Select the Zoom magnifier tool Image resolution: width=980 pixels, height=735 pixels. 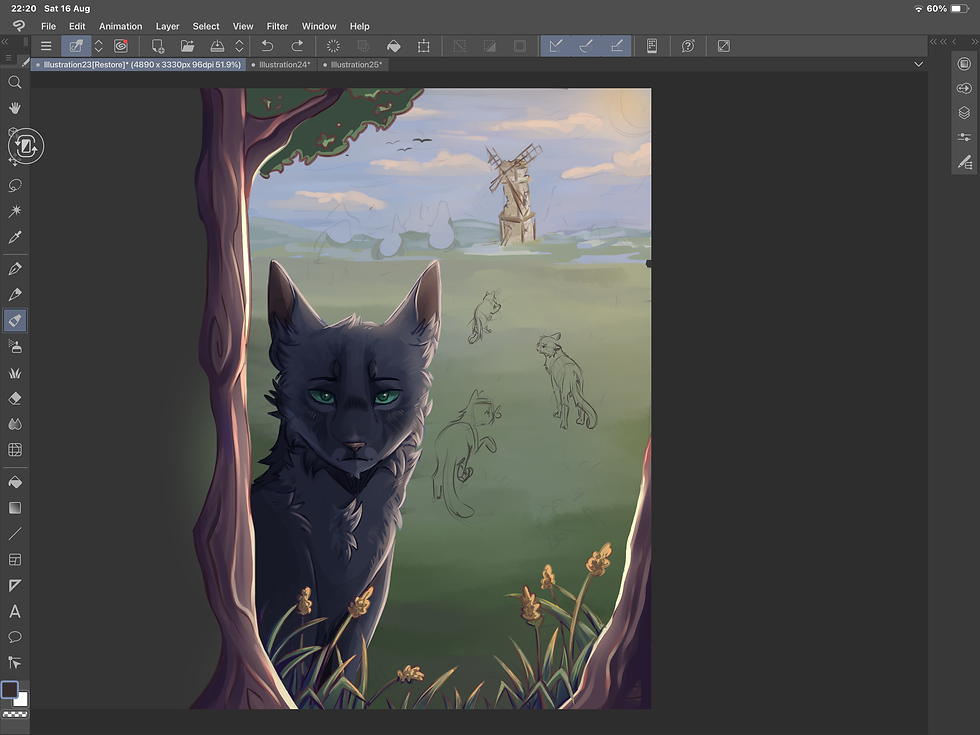coord(15,82)
